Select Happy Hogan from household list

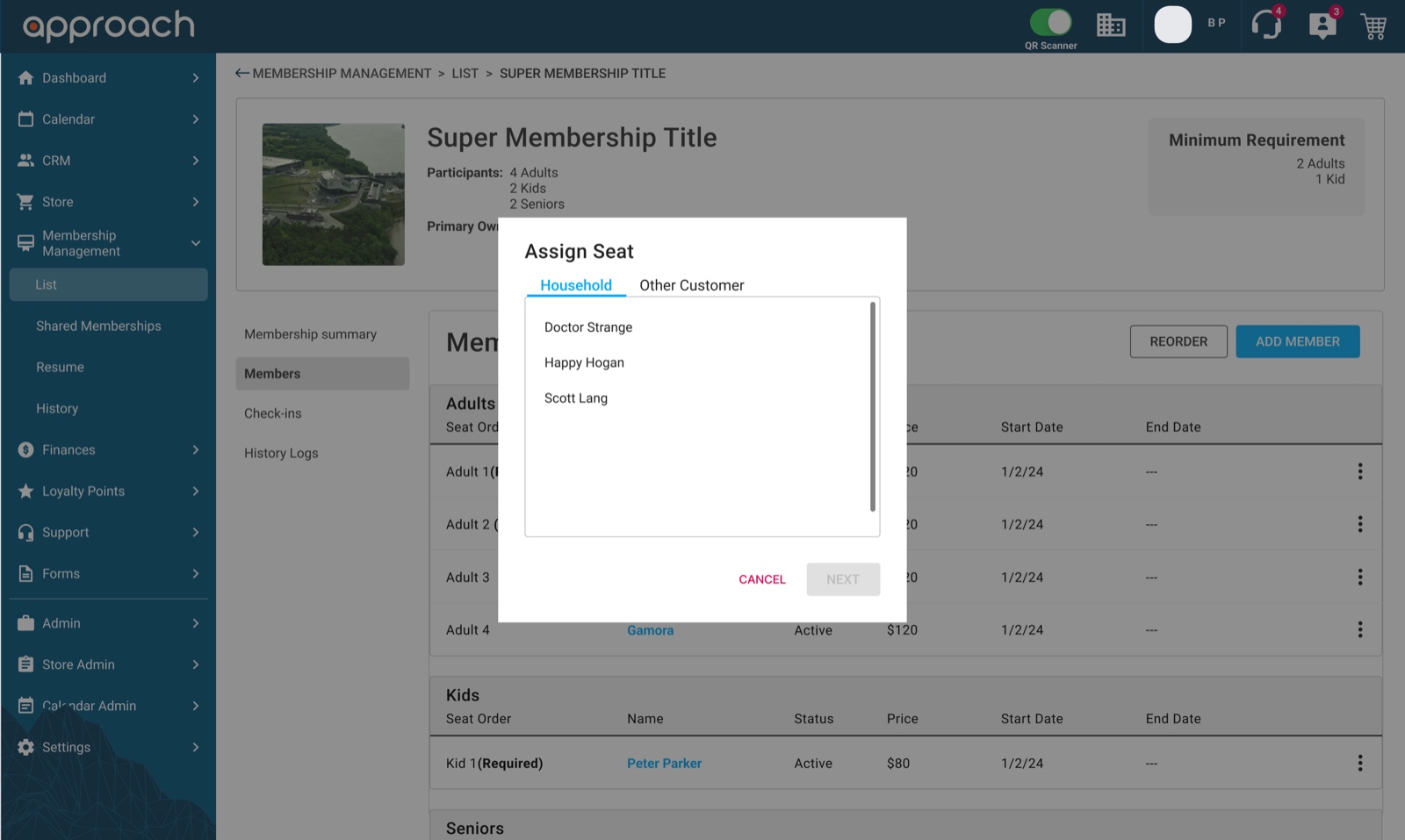[x=584, y=363]
